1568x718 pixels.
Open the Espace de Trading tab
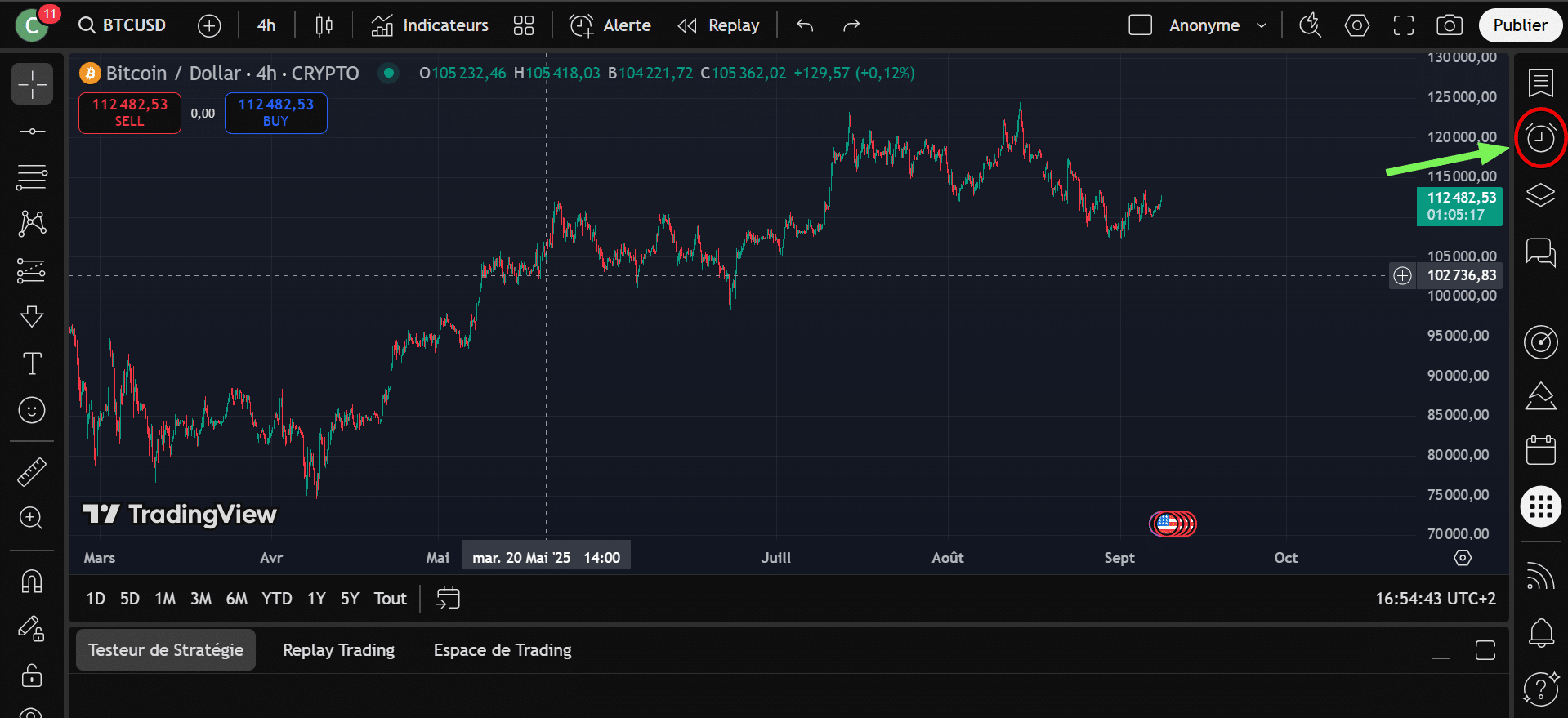[502, 650]
